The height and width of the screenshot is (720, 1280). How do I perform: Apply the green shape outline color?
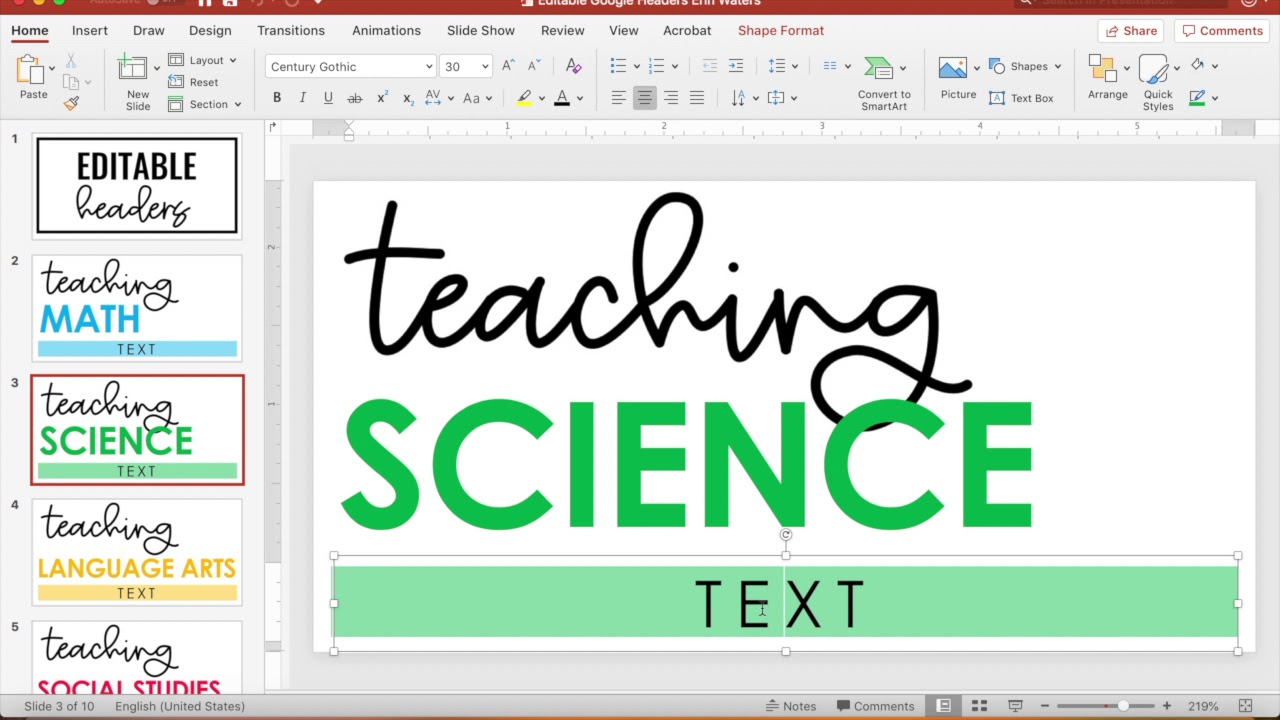point(1198,98)
